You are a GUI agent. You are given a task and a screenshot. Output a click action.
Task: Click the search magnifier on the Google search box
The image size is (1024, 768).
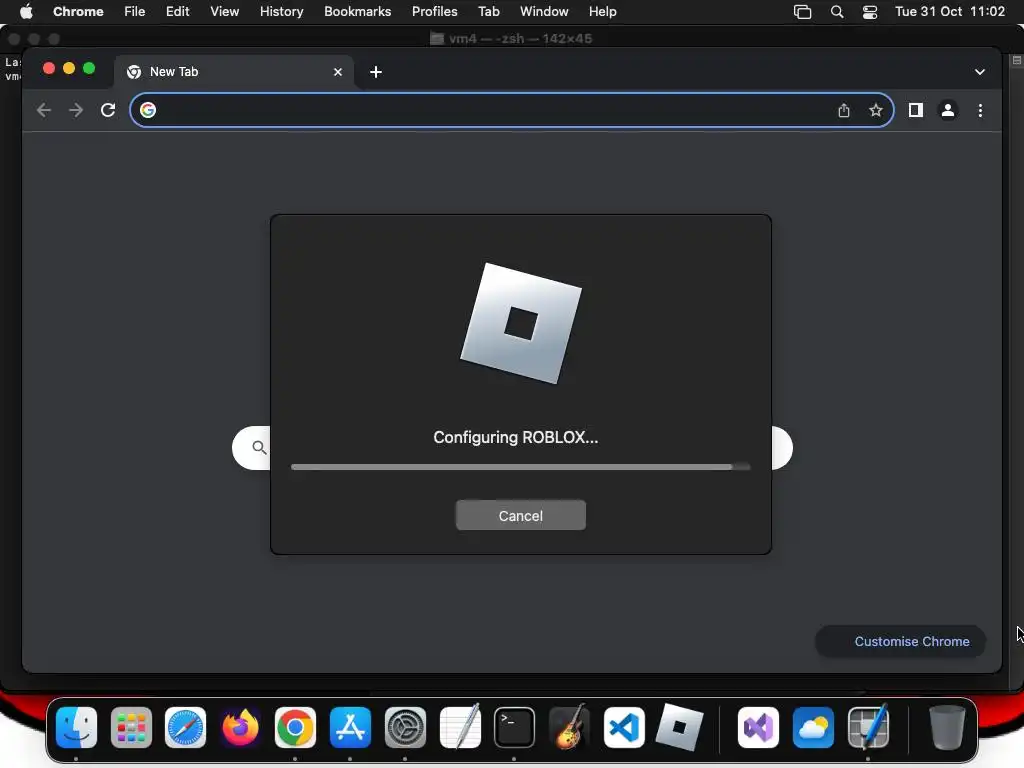pyautogui.click(x=259, y=447)
